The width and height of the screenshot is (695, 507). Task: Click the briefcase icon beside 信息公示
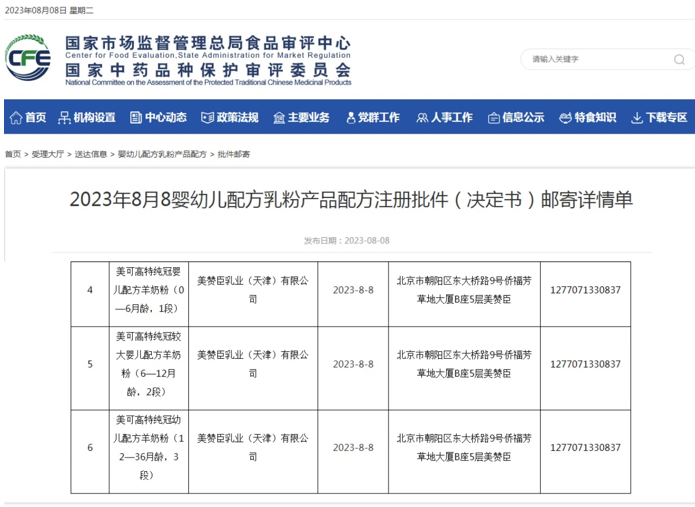pos(494,118)
